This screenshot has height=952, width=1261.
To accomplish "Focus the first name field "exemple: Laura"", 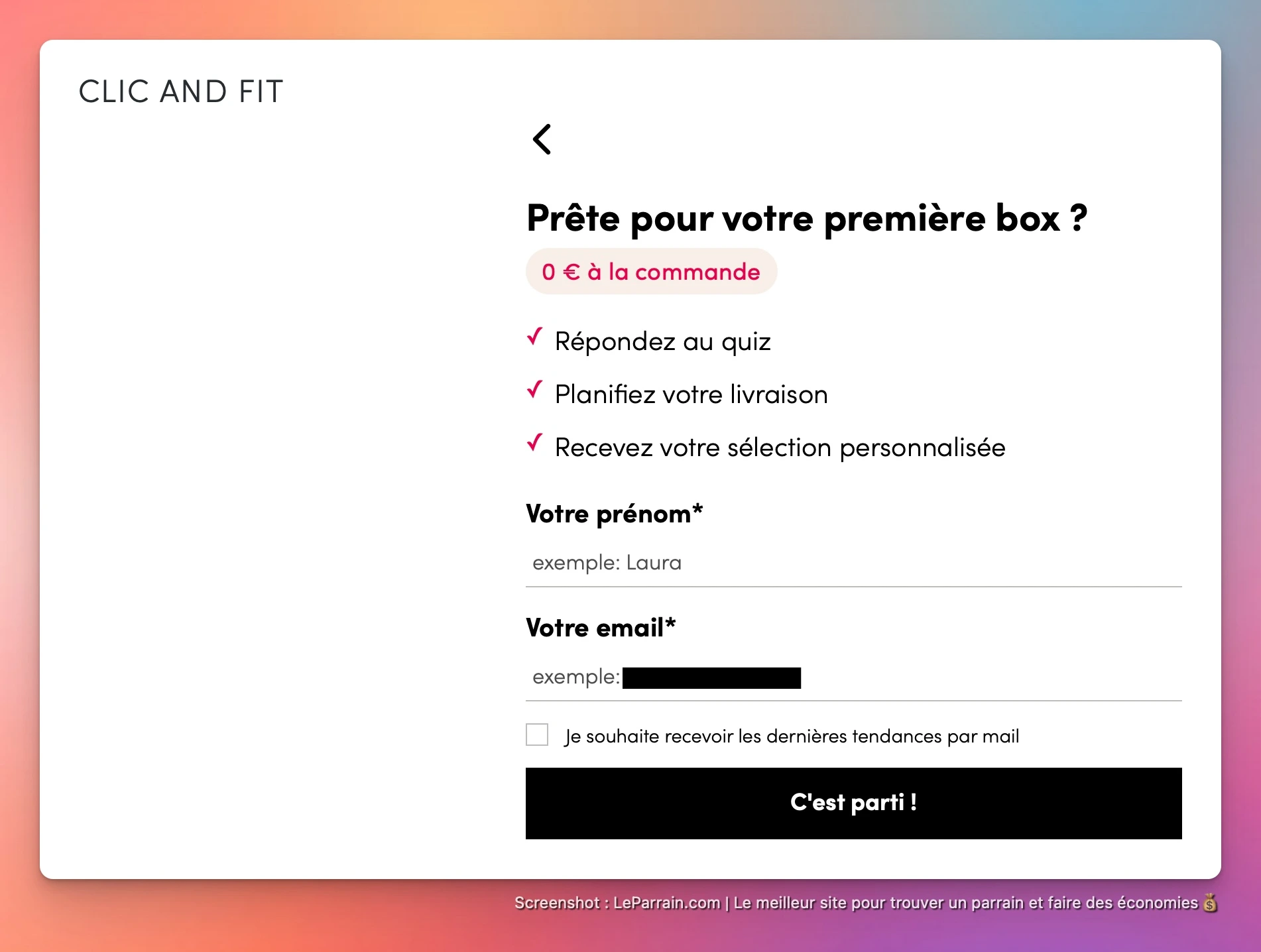I will (x=853, y=563).
